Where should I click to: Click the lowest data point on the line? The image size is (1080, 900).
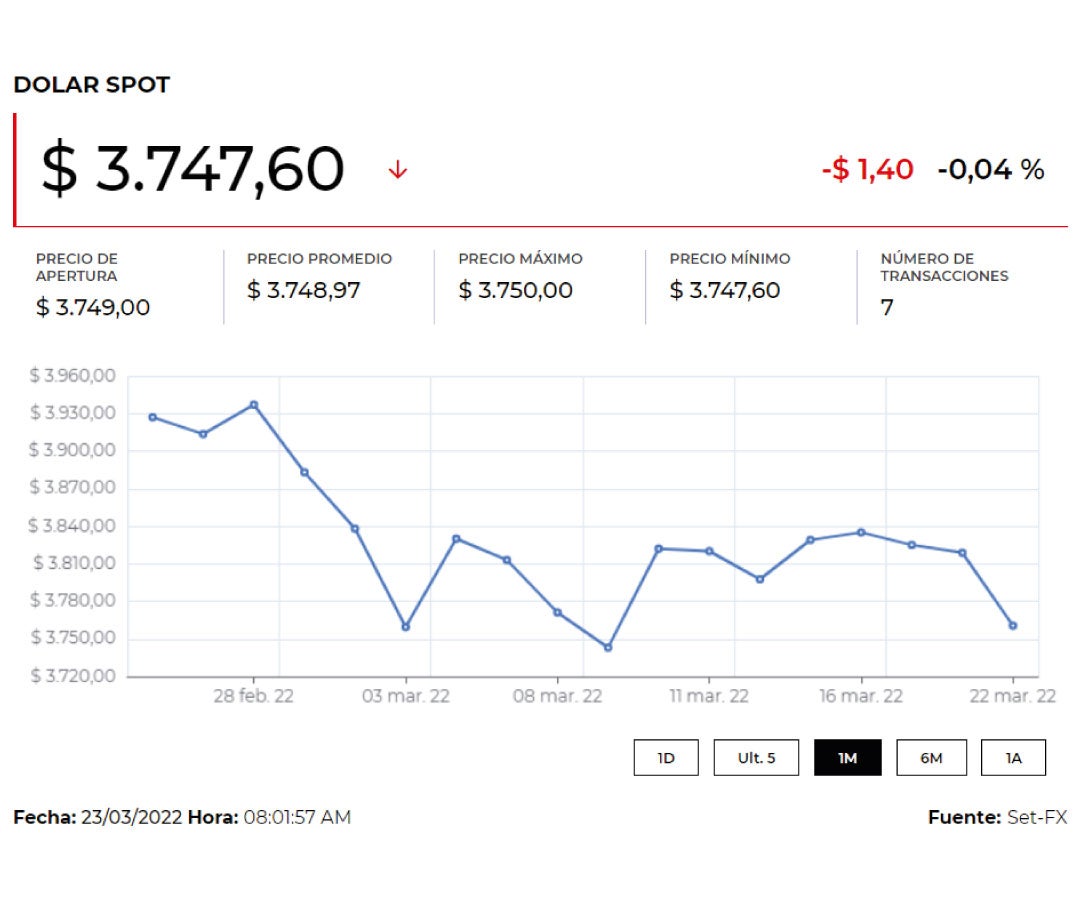point(608,647)
